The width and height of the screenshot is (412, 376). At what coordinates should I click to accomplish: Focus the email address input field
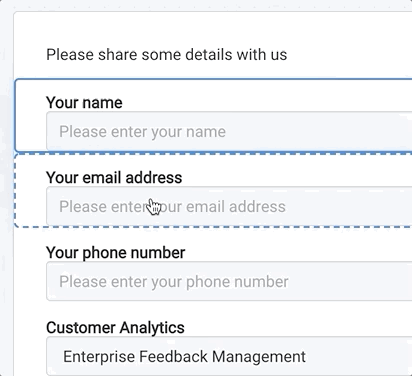[x=229, y=206]
